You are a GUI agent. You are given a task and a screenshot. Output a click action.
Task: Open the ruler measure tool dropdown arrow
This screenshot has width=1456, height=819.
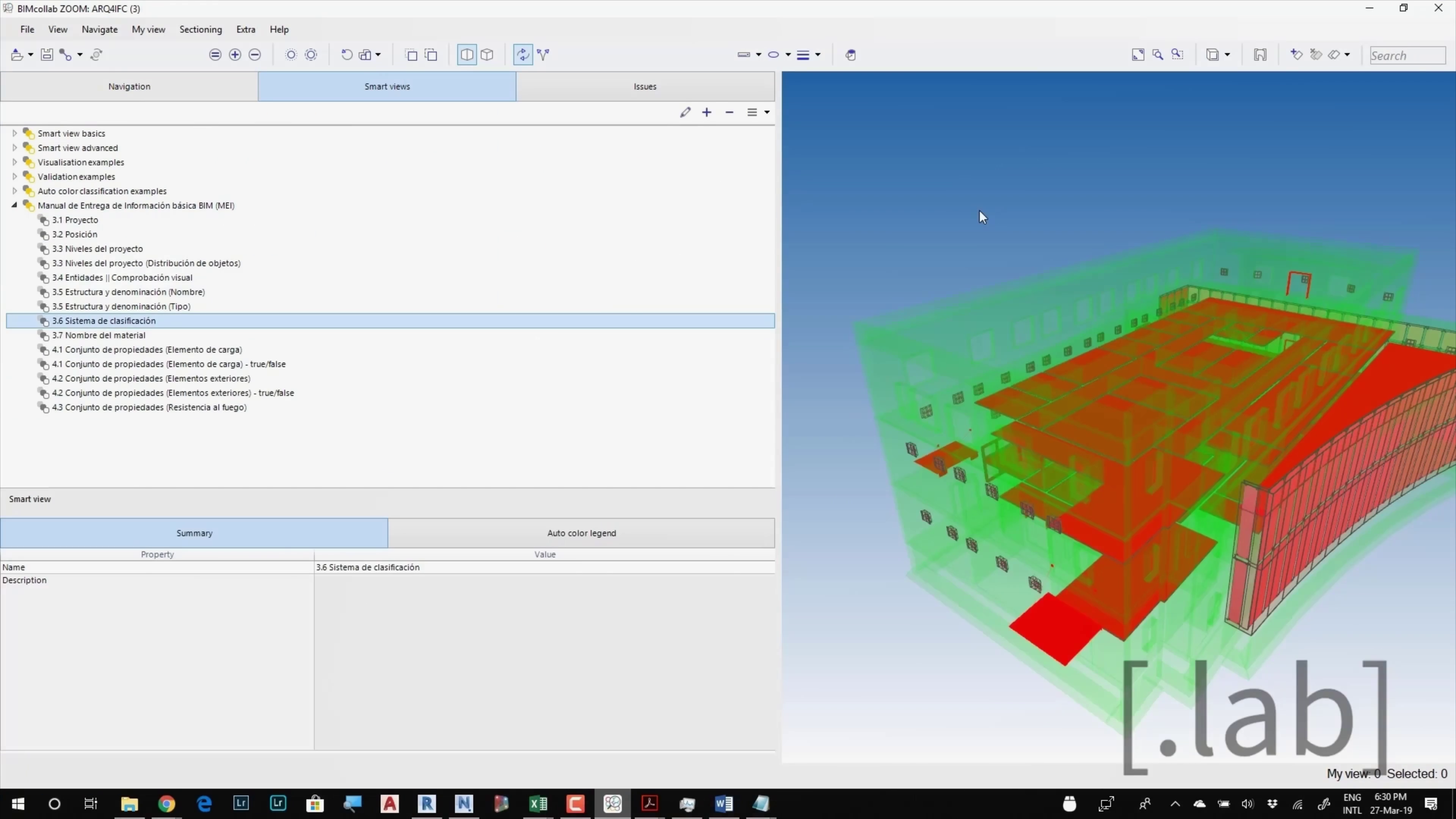click(x=758, y=55)
